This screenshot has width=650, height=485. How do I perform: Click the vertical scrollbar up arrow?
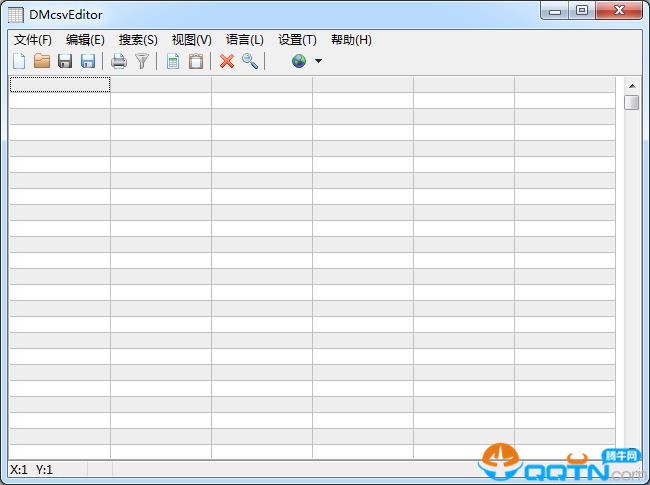click(x=631, y=85)
